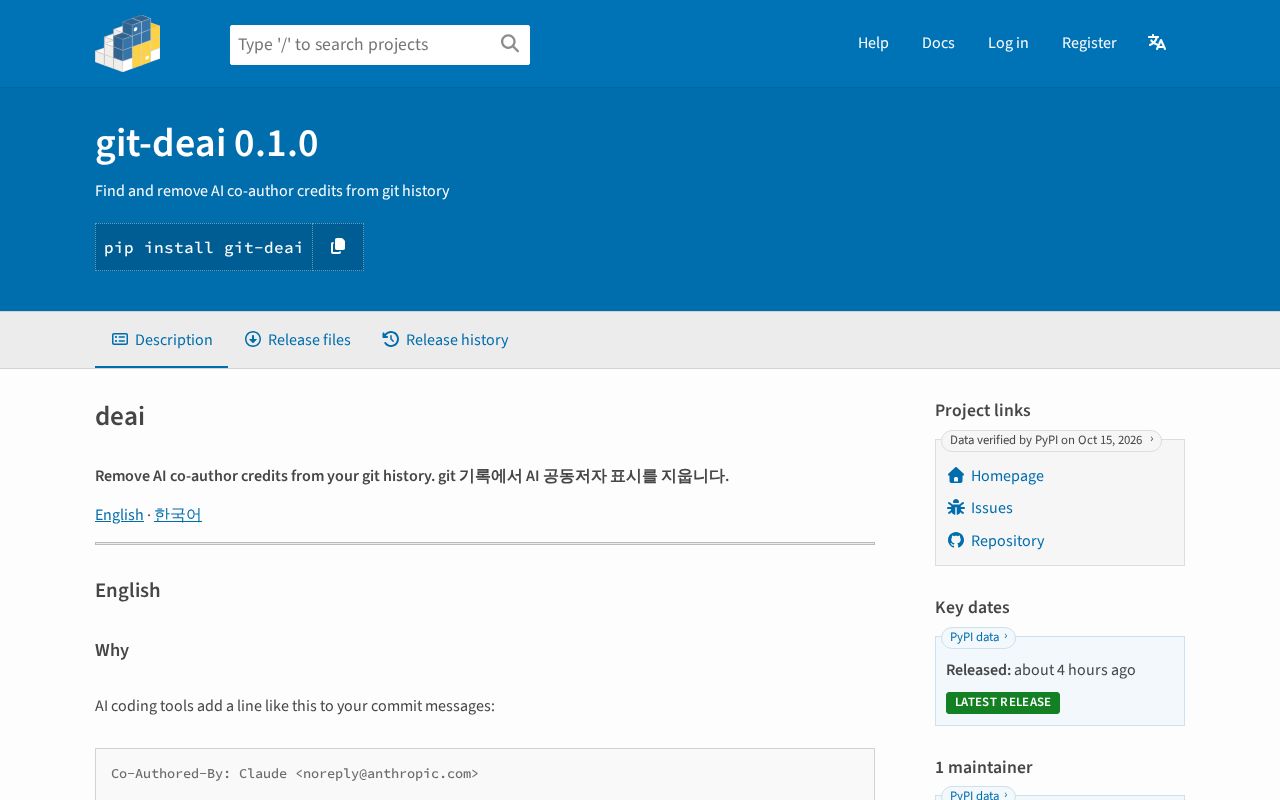Viewport: 1280px width, 800px height.
Task: Switch to the Description tab
Action: pos(162,339)
